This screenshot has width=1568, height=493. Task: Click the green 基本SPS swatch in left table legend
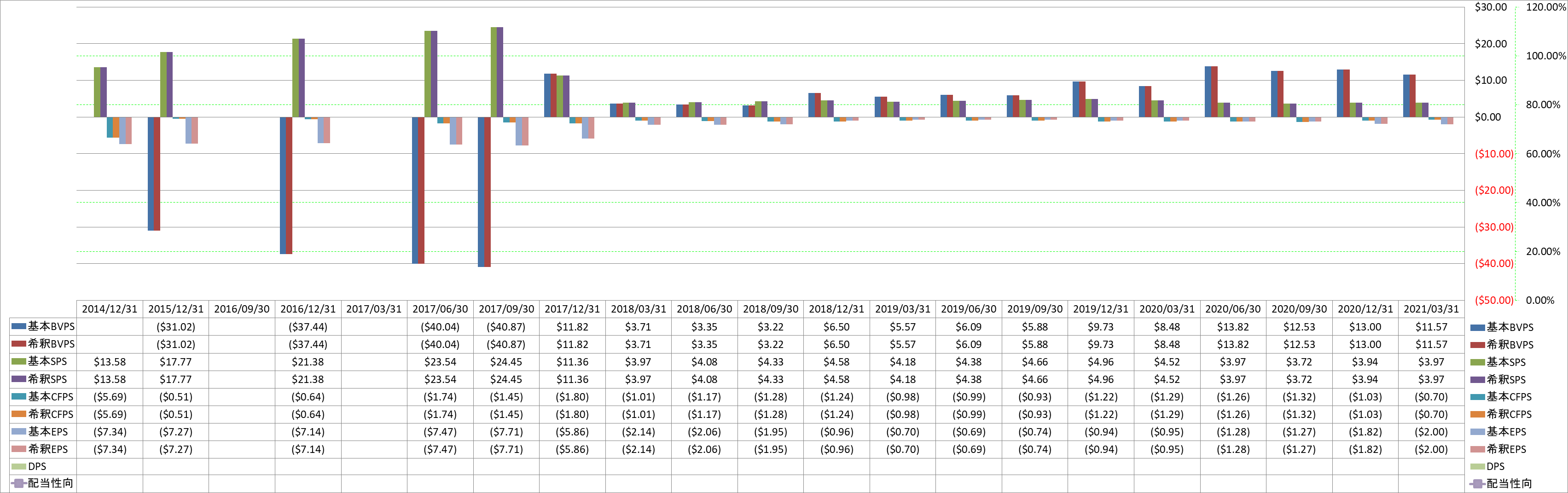tap(19, 361)
